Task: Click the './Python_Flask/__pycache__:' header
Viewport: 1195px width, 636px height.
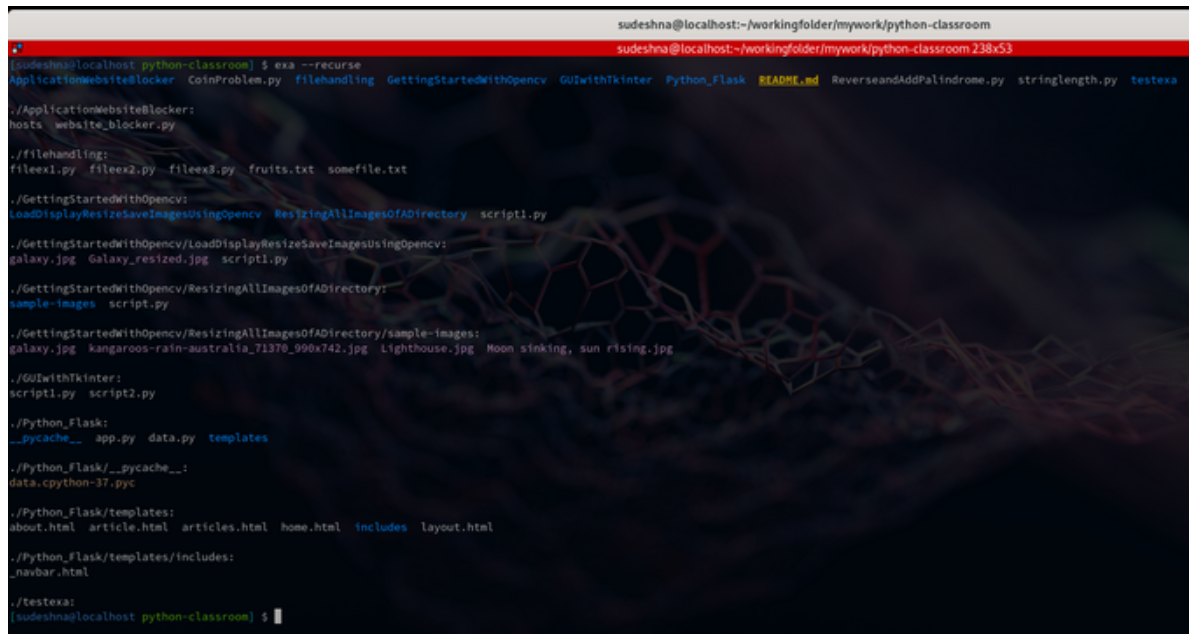Action: [x=98, y=468]
